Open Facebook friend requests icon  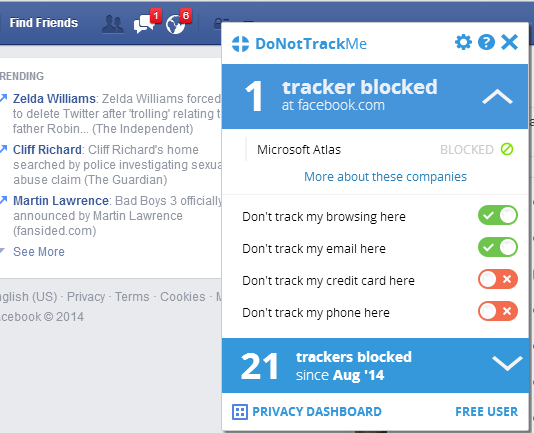[x=113, y=24]
